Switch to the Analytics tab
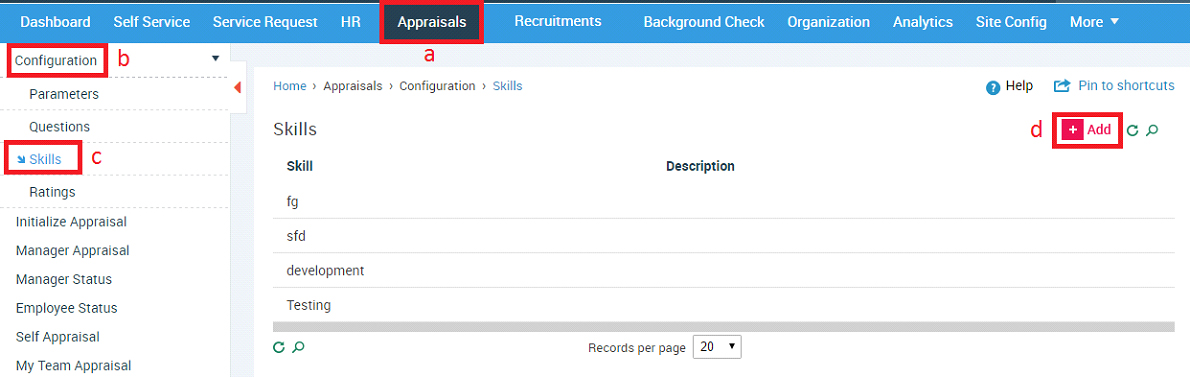The height and width of the screenshot is (377, 1190). (923, 22)
